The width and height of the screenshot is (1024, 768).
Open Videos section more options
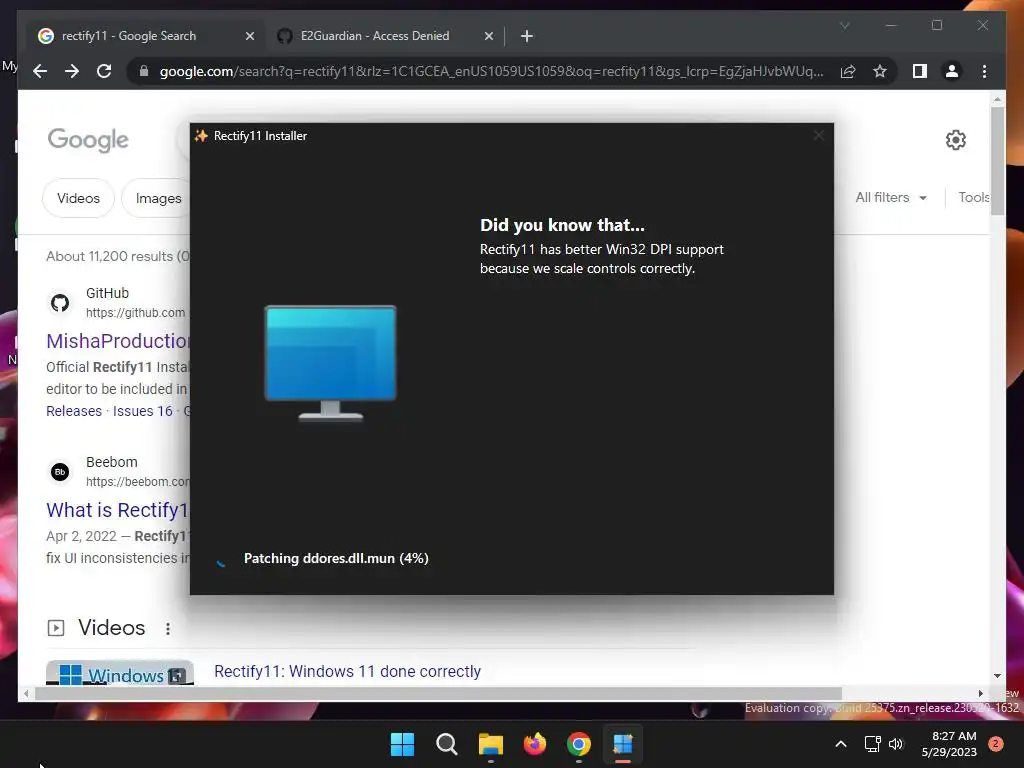(x=168, y=628)
